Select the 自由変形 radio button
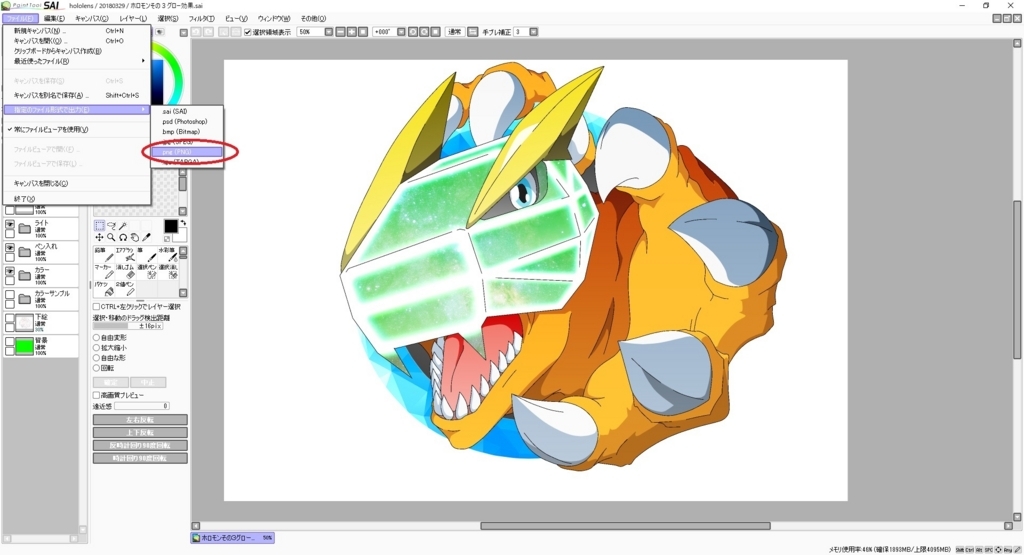The width and height of the screenshot is (1024, 555). click(x=96, y=338)
